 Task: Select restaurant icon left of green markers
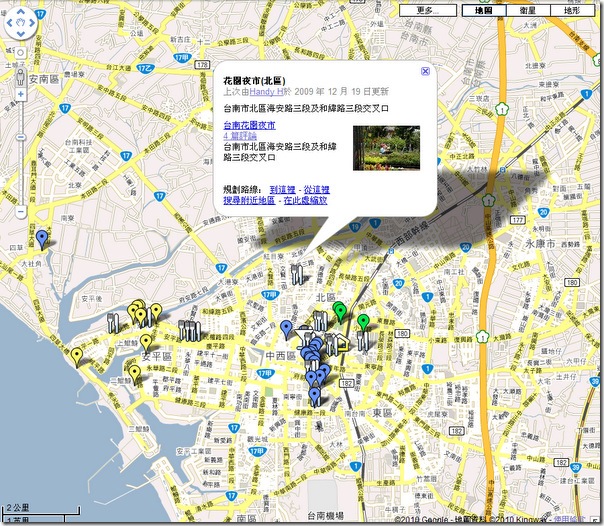(320, 320)
